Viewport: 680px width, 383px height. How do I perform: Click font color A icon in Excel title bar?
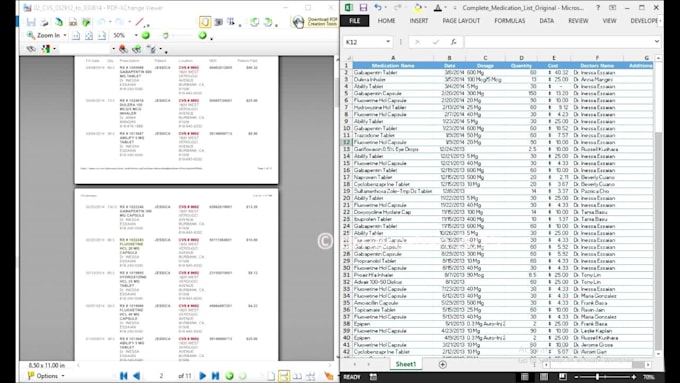click(438, 7)
